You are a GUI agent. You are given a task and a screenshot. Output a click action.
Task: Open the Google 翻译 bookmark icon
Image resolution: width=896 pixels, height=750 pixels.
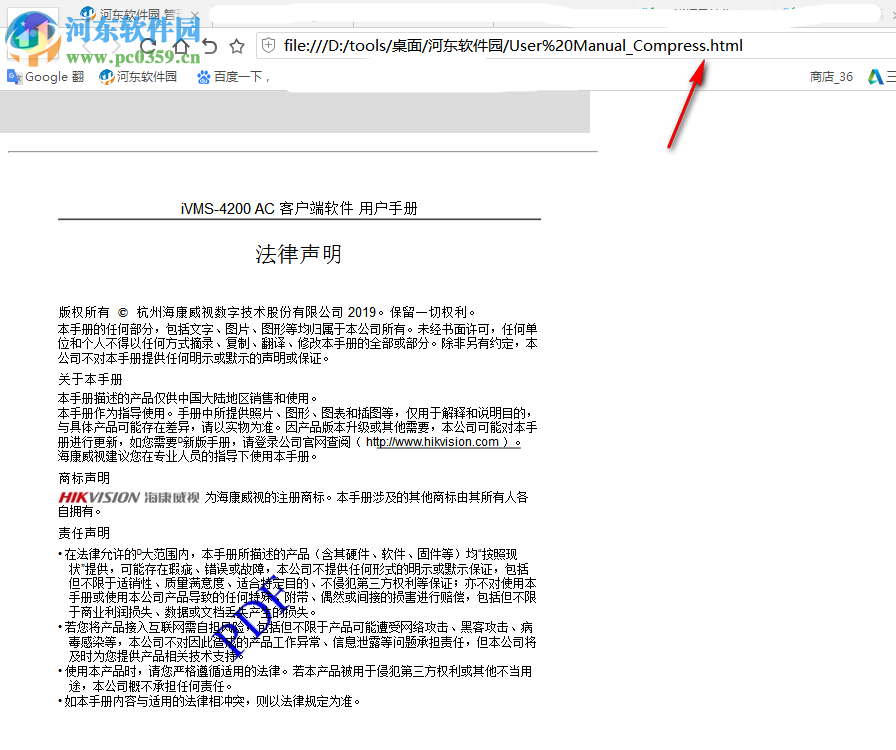click(13, 76)
